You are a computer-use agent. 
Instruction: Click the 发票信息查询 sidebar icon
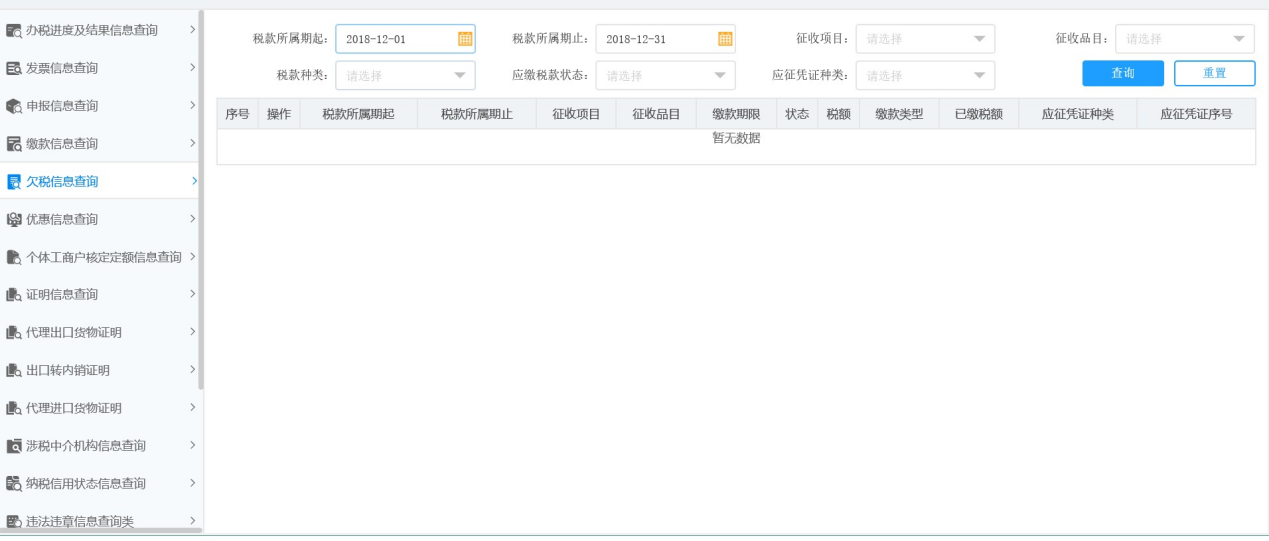(x=14, y=68)
